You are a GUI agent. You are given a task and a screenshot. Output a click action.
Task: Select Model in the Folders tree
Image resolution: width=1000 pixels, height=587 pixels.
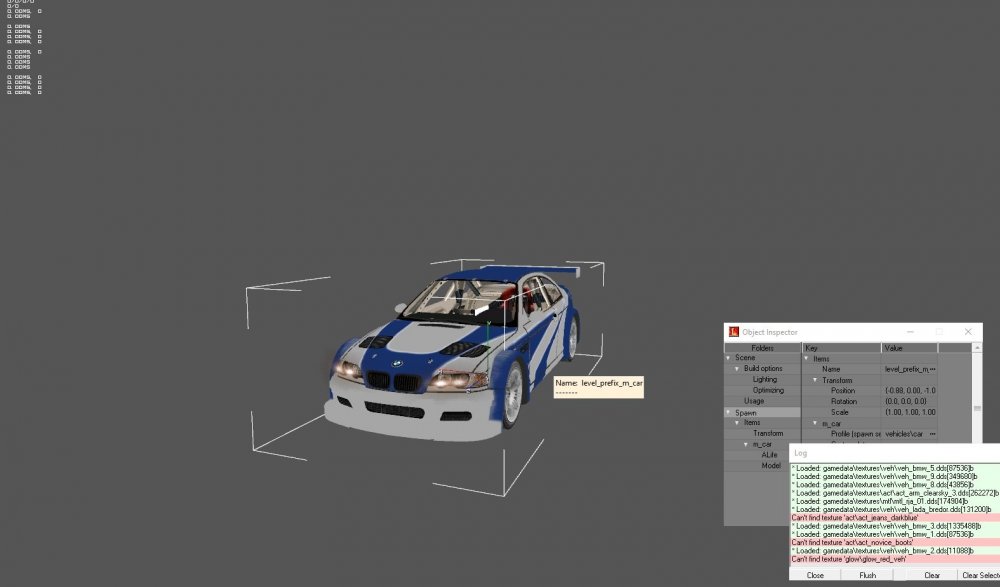[770, 466]
